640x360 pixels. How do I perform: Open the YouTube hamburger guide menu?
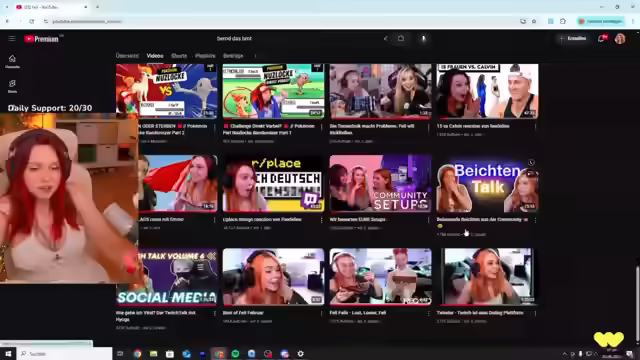pyautogui.click(x=12, y=38)
